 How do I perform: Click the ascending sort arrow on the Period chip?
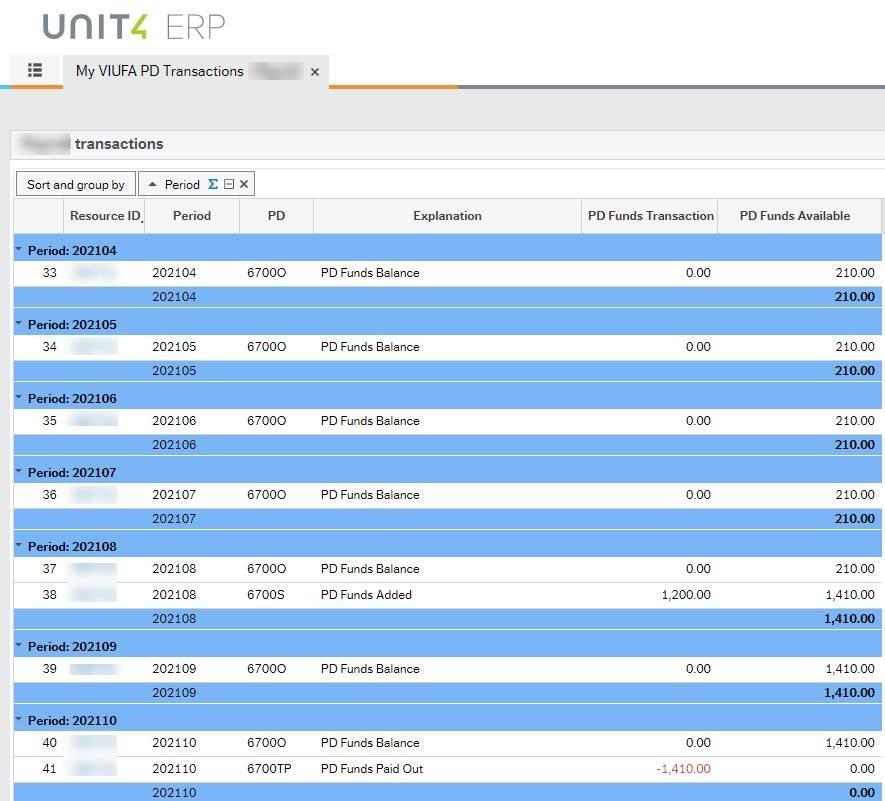pyautogui.click(x=153, y=184)
